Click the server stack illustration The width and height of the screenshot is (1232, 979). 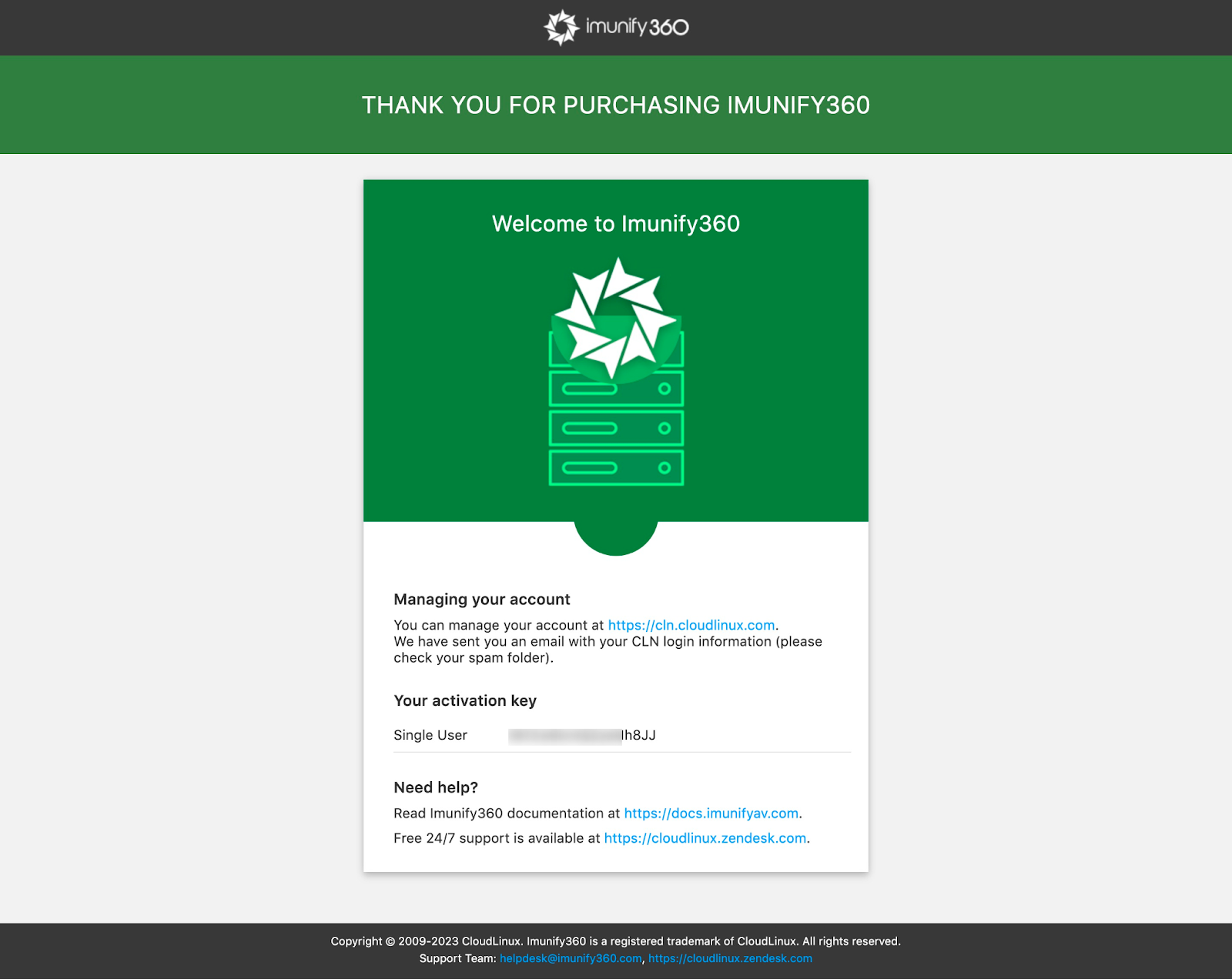point(616,372)
